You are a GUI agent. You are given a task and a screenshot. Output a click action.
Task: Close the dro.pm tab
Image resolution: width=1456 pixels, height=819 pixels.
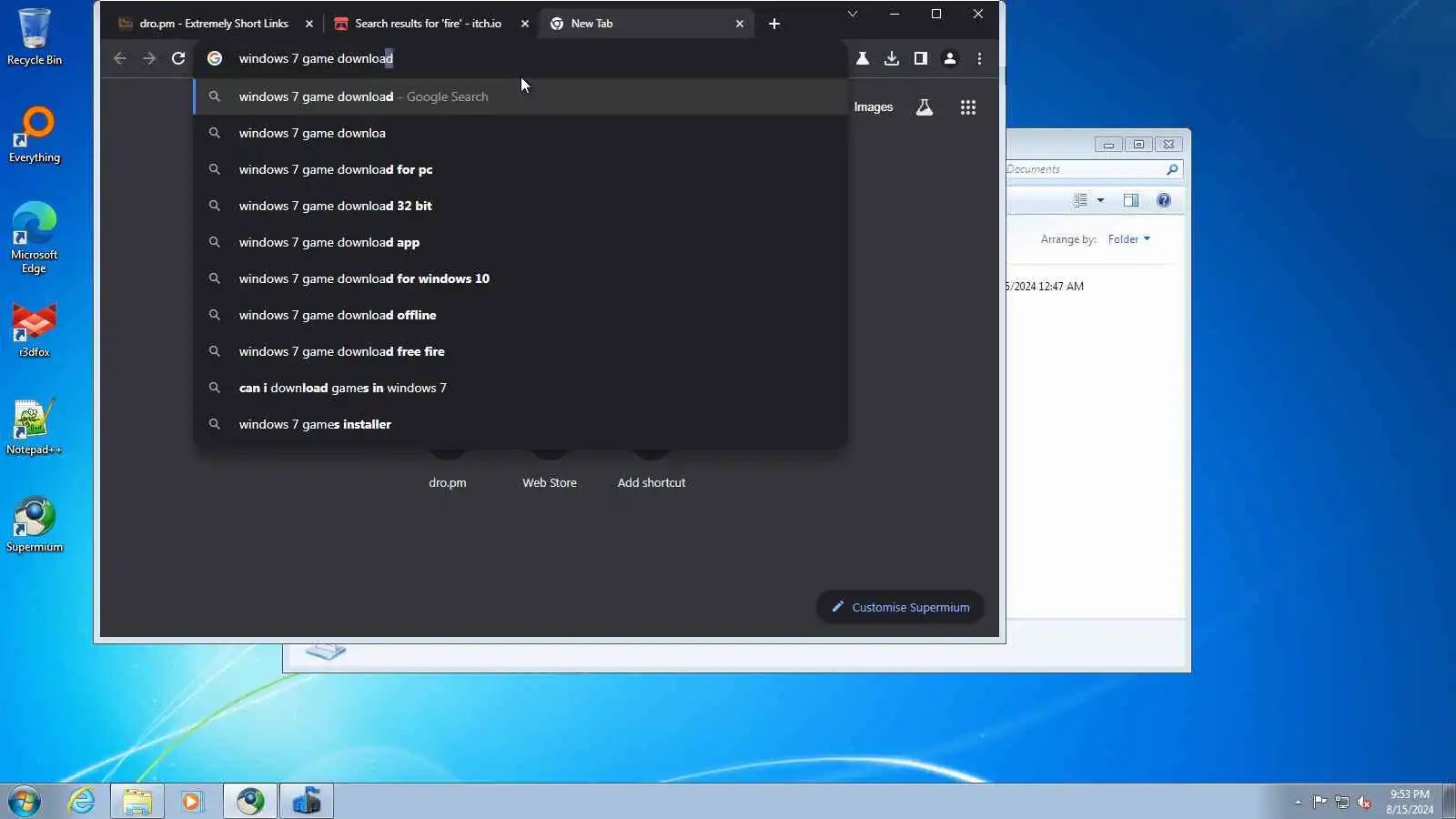pyautogui.click(x=309, y=24)
